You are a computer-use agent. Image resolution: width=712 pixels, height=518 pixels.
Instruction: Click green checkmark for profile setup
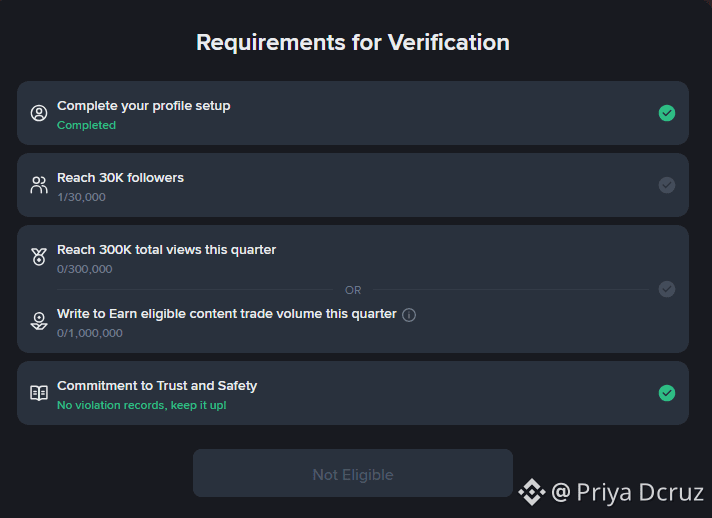tap(667, 113)
